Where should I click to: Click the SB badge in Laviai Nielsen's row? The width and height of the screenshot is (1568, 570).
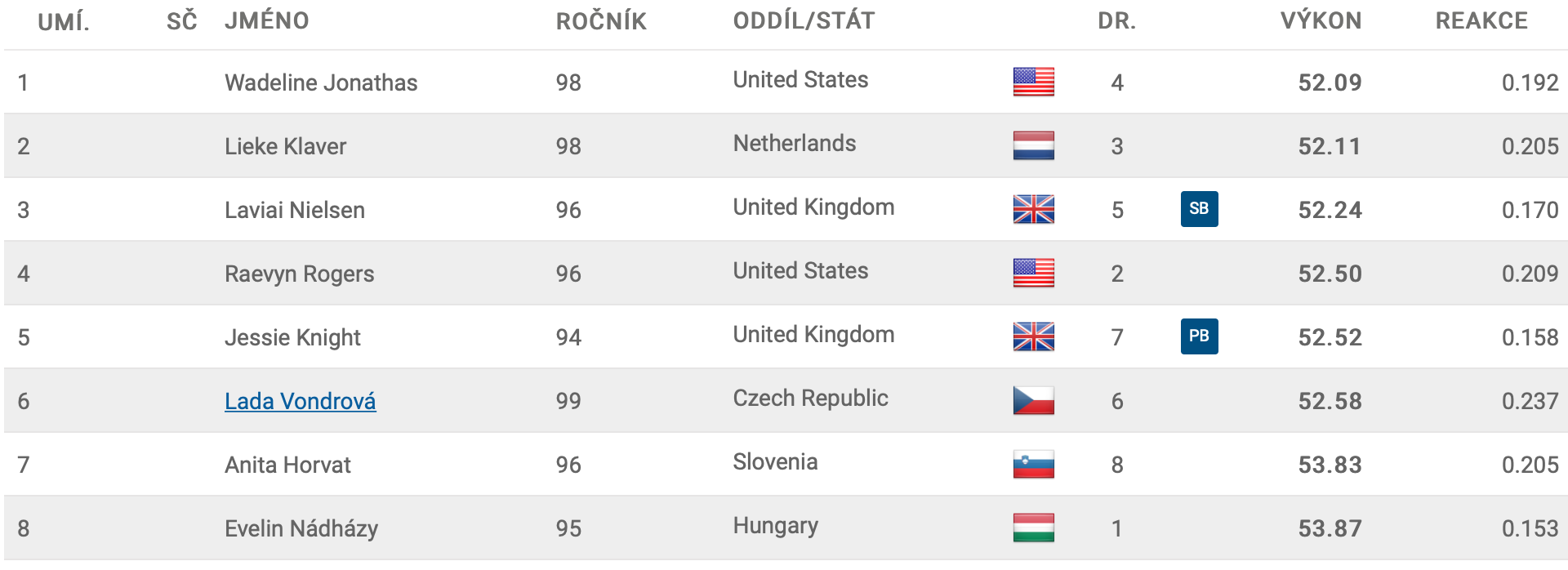[x=1199, y=208]
